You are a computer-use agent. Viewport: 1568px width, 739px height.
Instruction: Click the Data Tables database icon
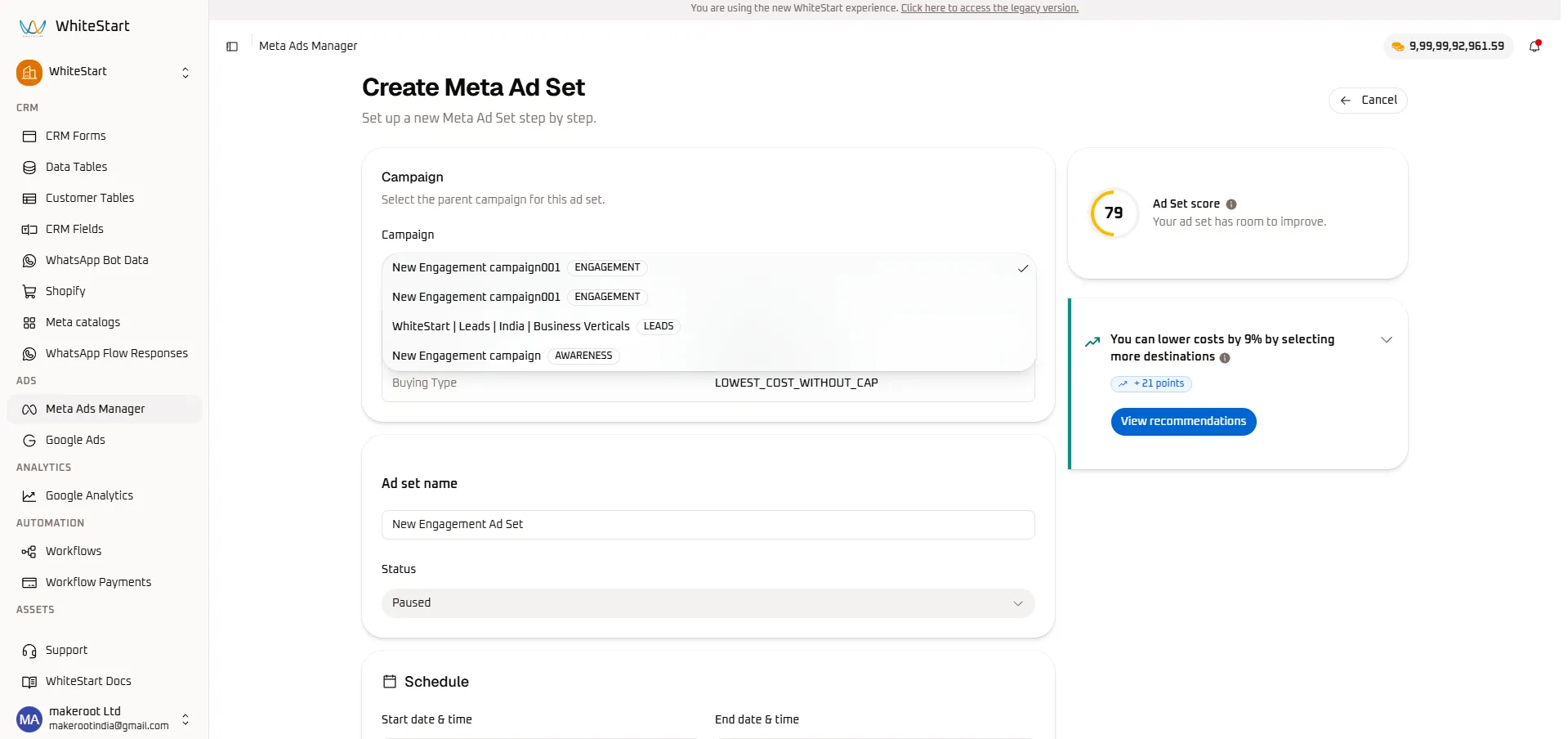[29, 168]
